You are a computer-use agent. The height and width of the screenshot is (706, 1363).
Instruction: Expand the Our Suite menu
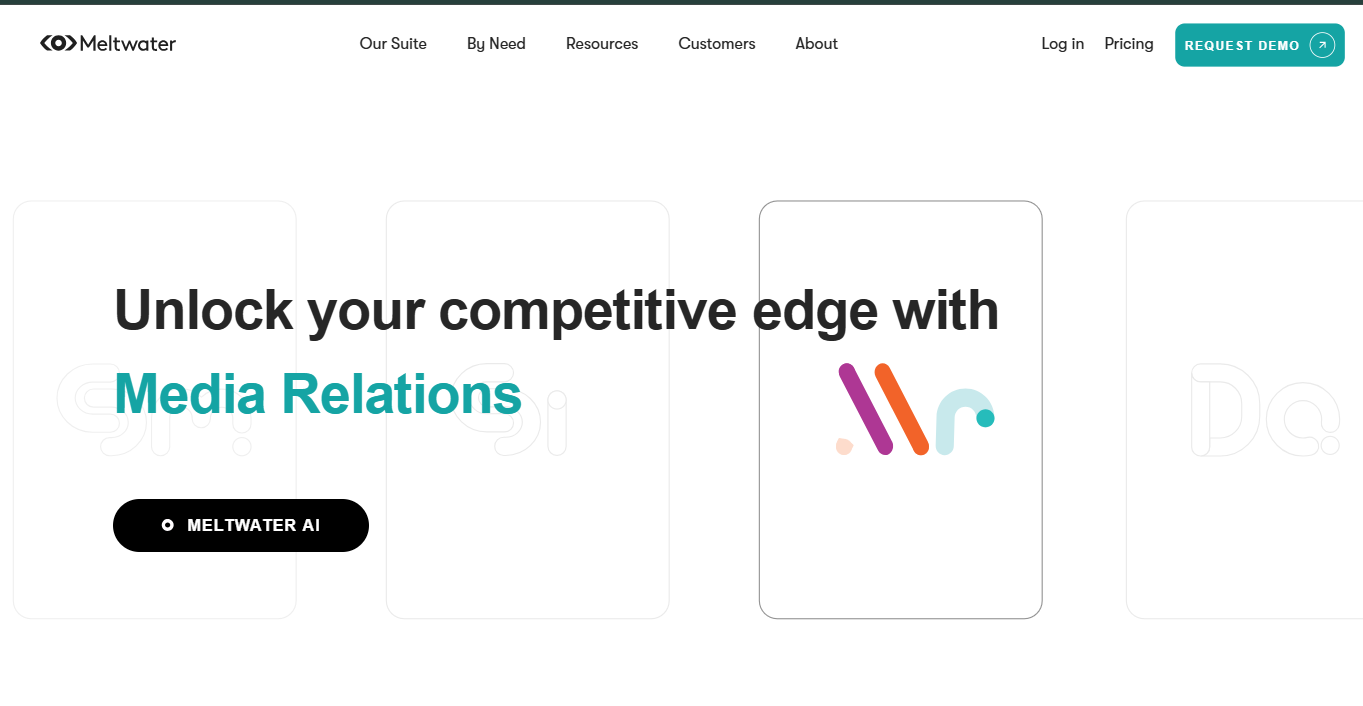pyautogui.click(x=393, y=44)
